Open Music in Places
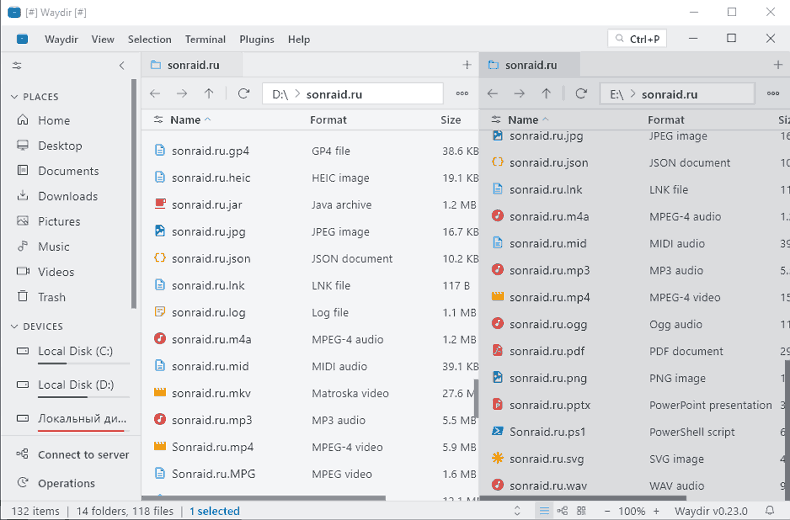This screenshot has height=520, width=790. click(x=54, y=246)
